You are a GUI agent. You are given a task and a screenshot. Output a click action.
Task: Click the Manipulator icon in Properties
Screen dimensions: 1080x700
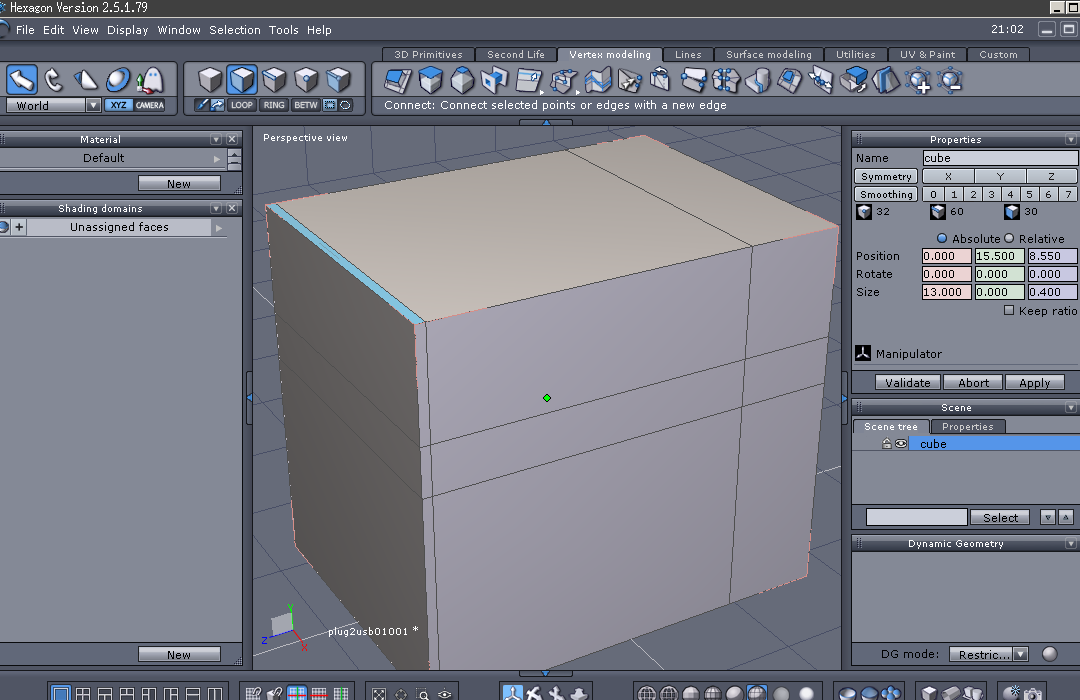pyautogui.click(x=864, y=353)
